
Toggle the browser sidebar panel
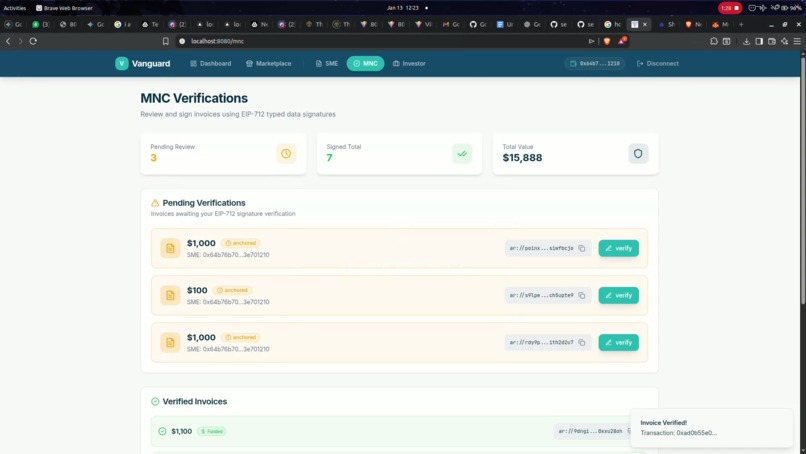pyautogui.click(x=759, y=41)
